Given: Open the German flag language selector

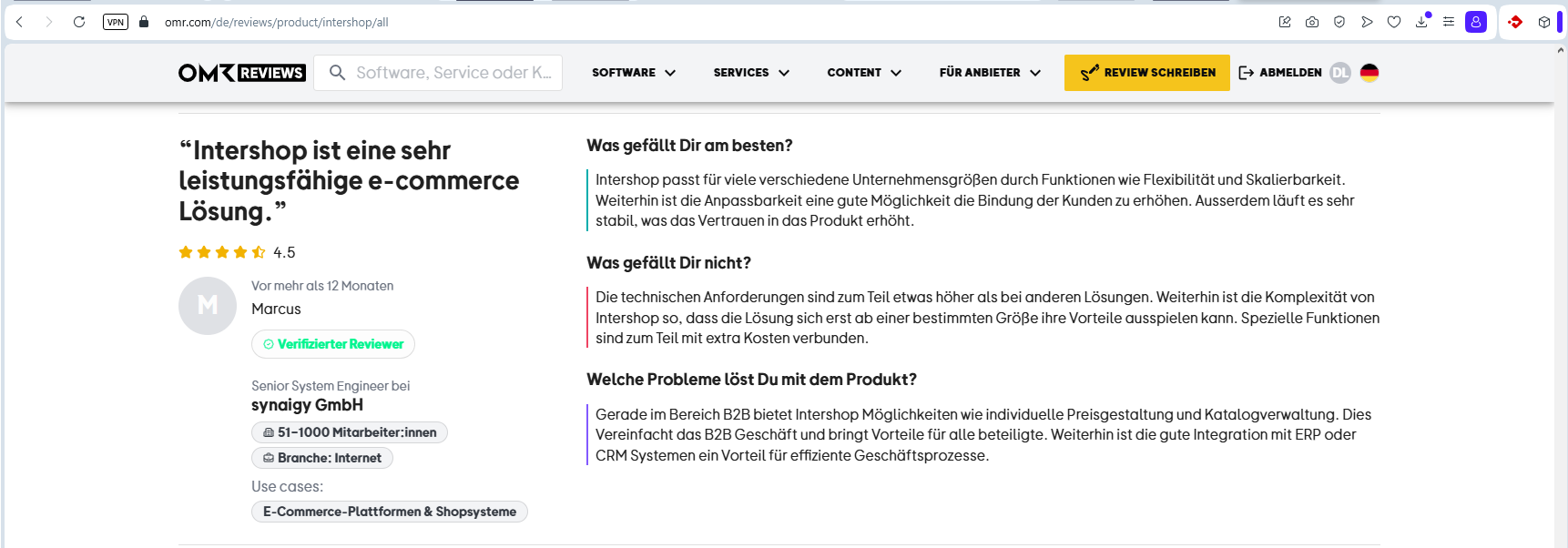Looking at the screenshot, I should 1369,73.
